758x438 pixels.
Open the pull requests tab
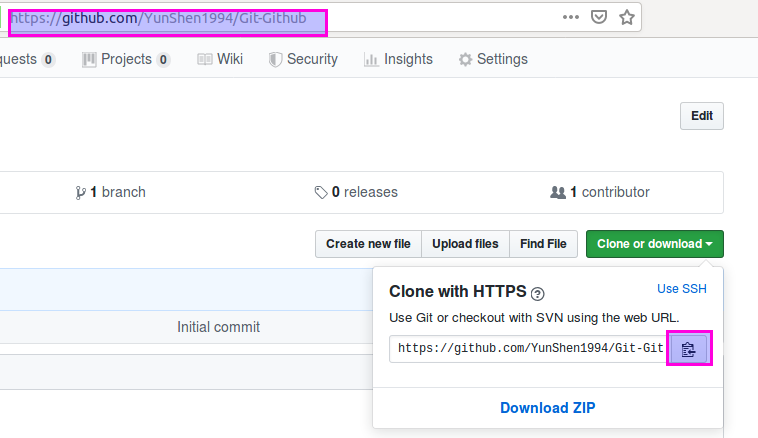27,59
